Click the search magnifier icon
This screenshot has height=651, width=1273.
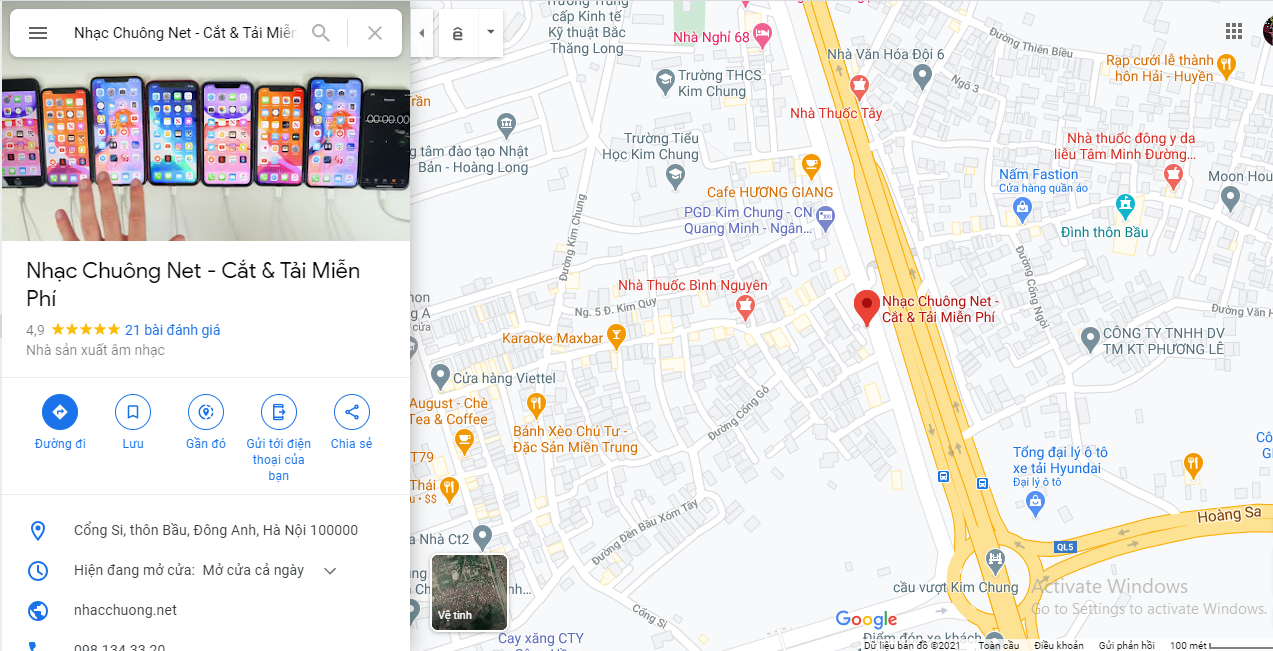[x=321, y=33]
